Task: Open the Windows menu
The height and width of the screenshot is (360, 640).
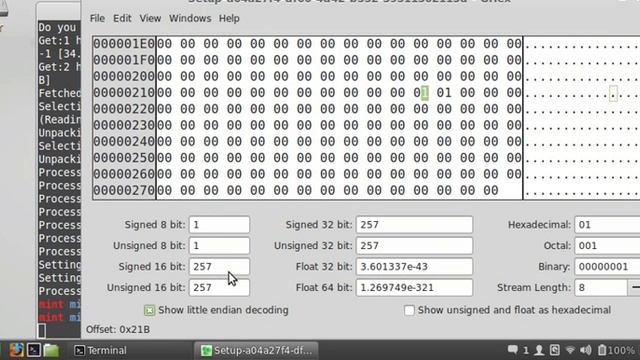Action: coord(190,18)
